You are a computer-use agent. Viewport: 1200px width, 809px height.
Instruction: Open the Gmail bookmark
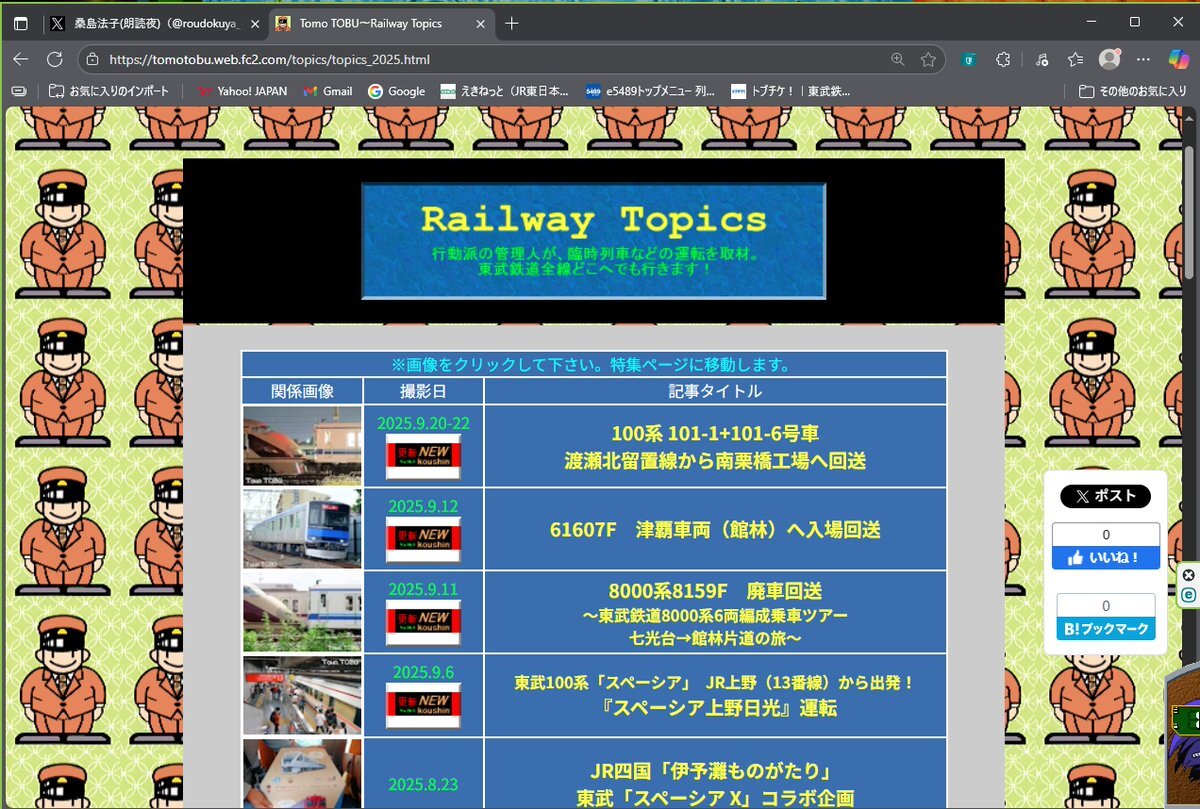(x=328, y=91)
